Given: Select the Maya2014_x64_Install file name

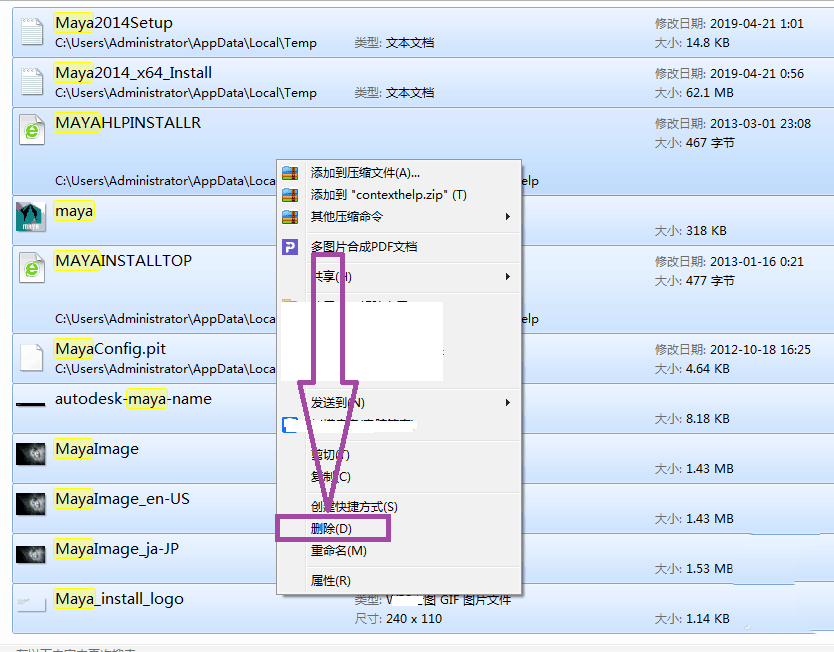Looking at the screenshot, I should pos(134,73).
